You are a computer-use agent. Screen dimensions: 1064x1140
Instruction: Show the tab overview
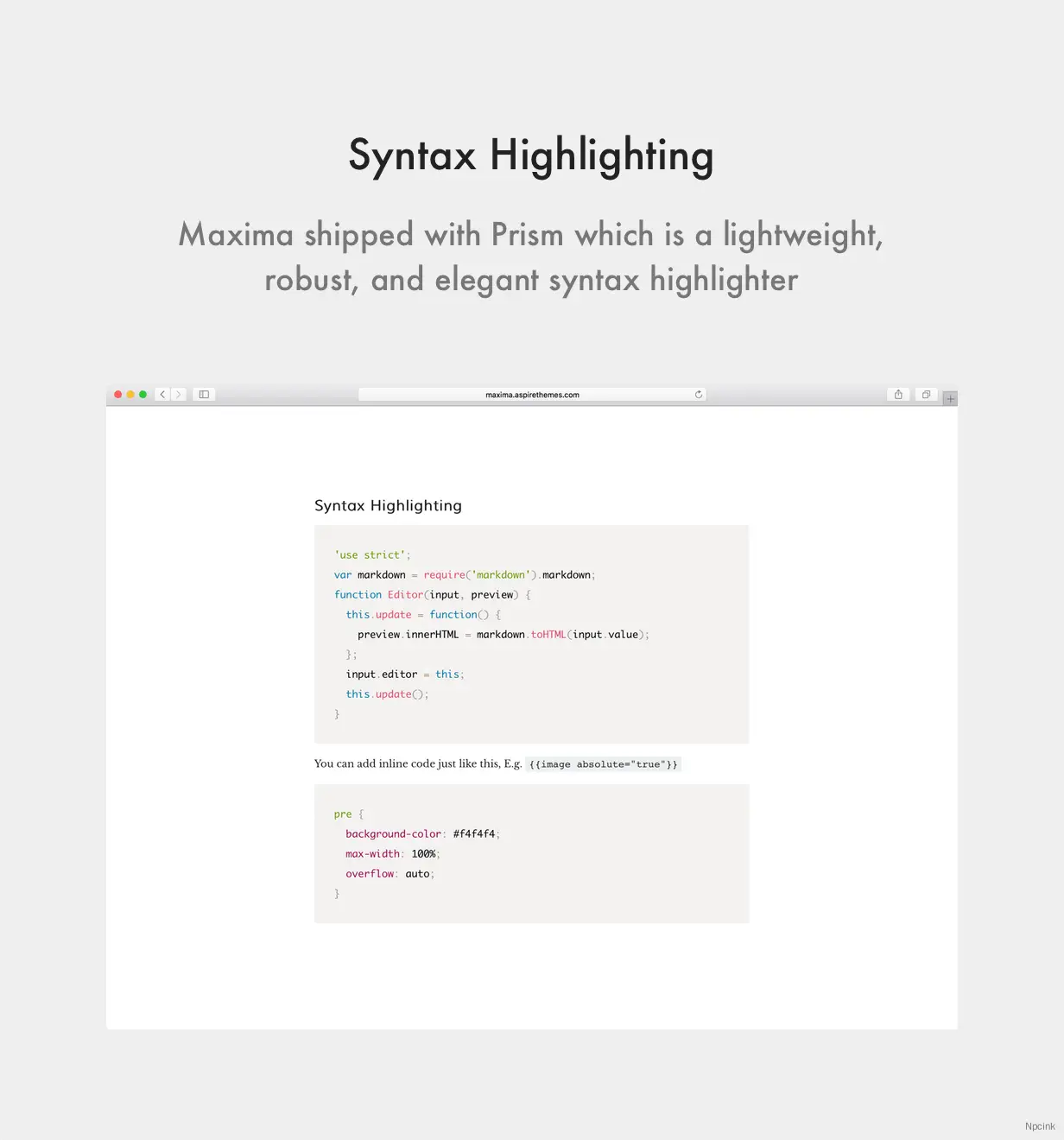tap(926, 395)
